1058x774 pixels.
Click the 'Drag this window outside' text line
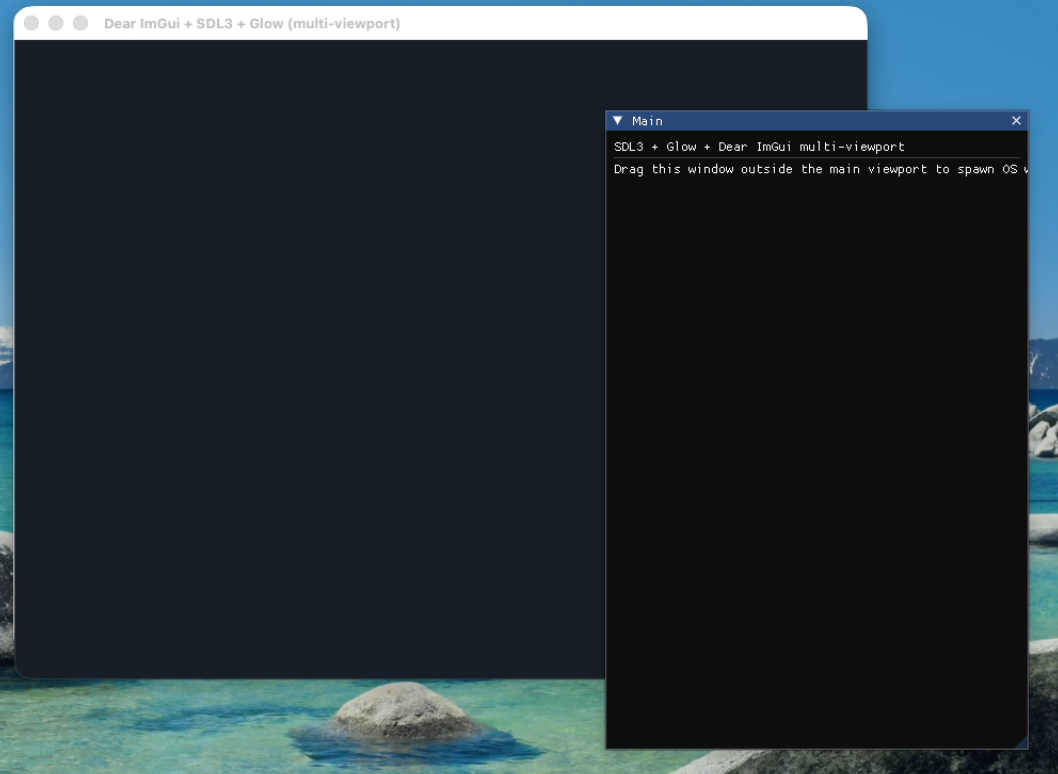tap(820, 169)
